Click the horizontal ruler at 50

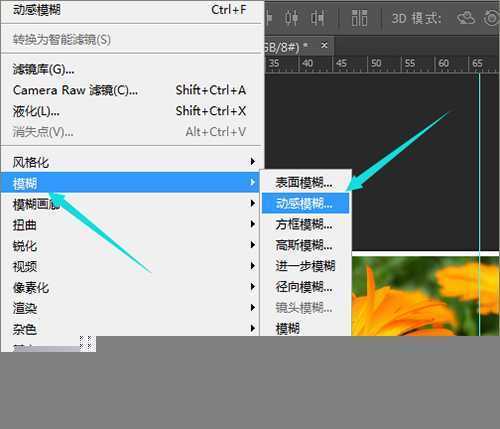click(x=376, y=63)
